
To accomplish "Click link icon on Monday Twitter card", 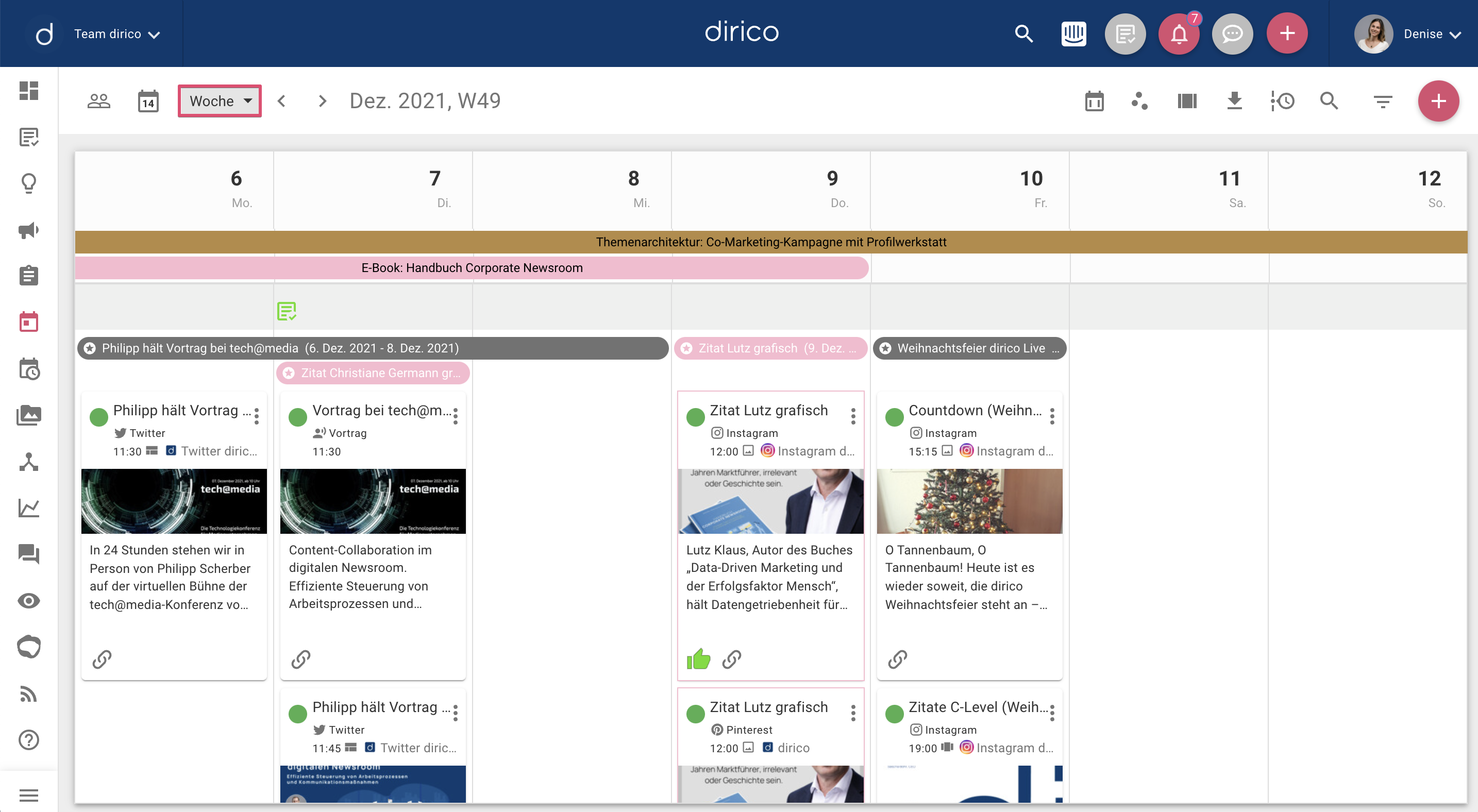I will coord(102,659).
